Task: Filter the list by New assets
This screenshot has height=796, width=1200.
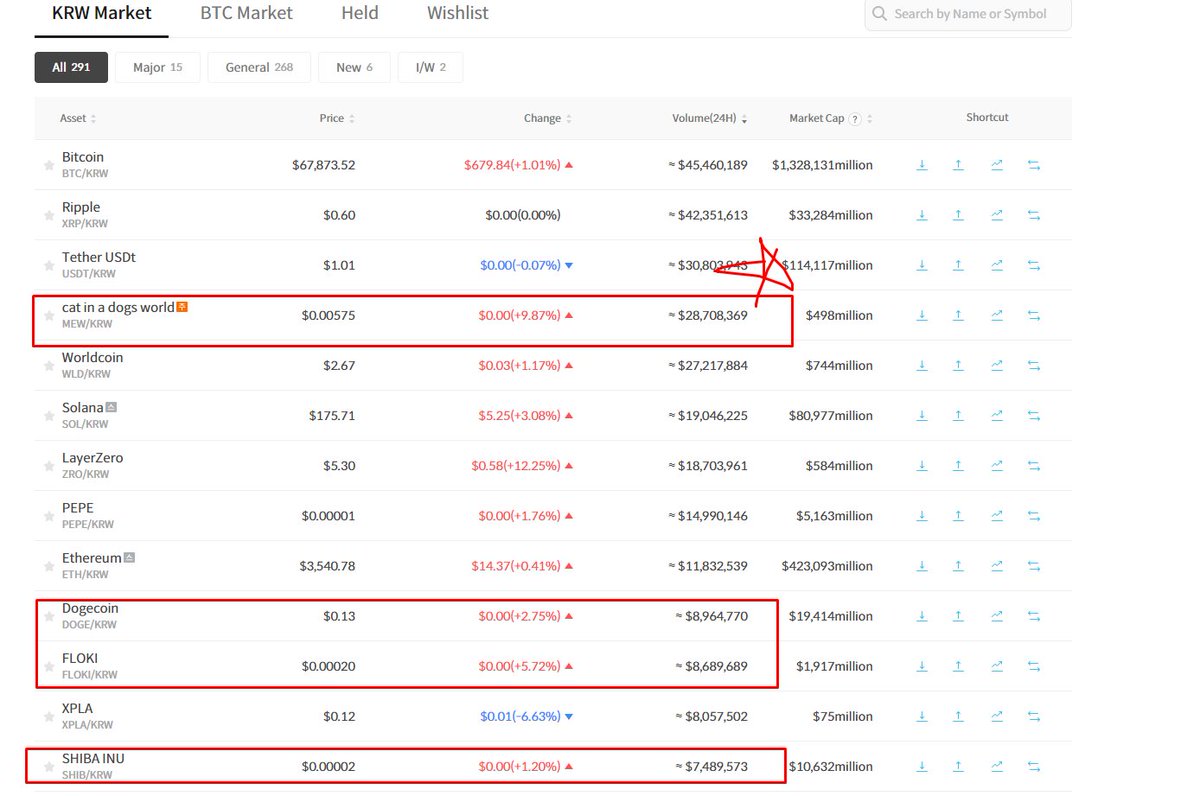Action: (354, 67)
